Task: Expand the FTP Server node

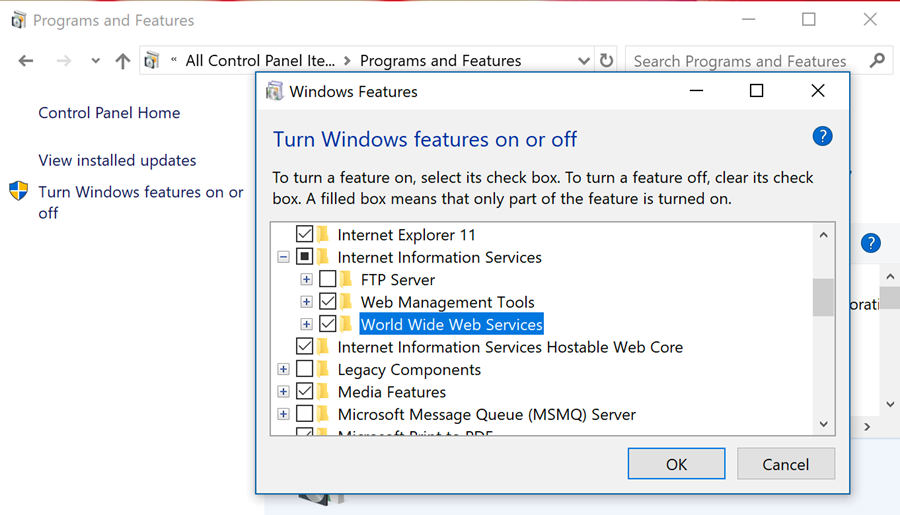Action: 307,279
